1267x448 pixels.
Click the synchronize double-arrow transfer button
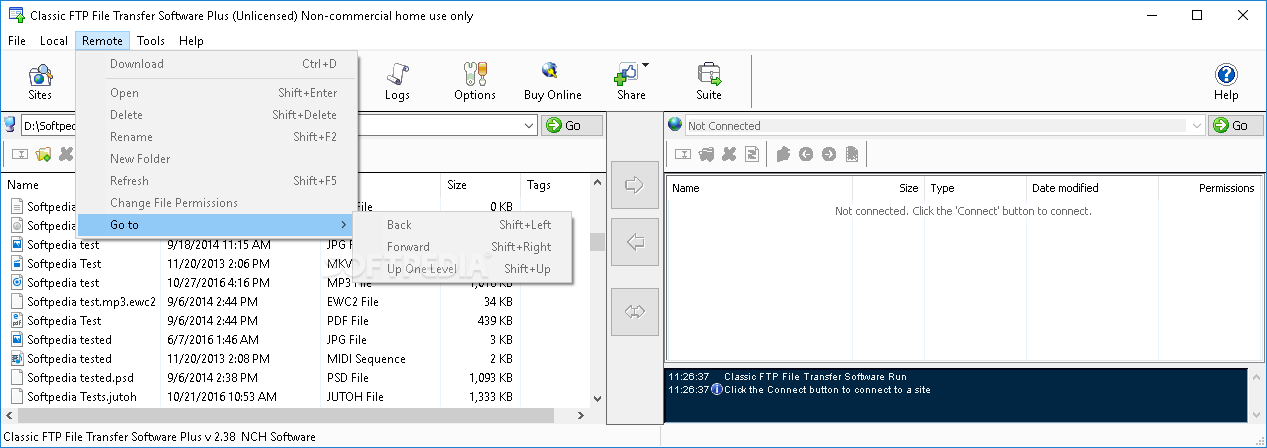[x=634, y=312]
